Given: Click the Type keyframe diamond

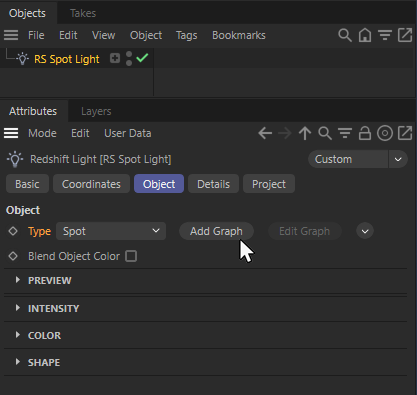Looking at the screenshot, I should tap(13, 231).
